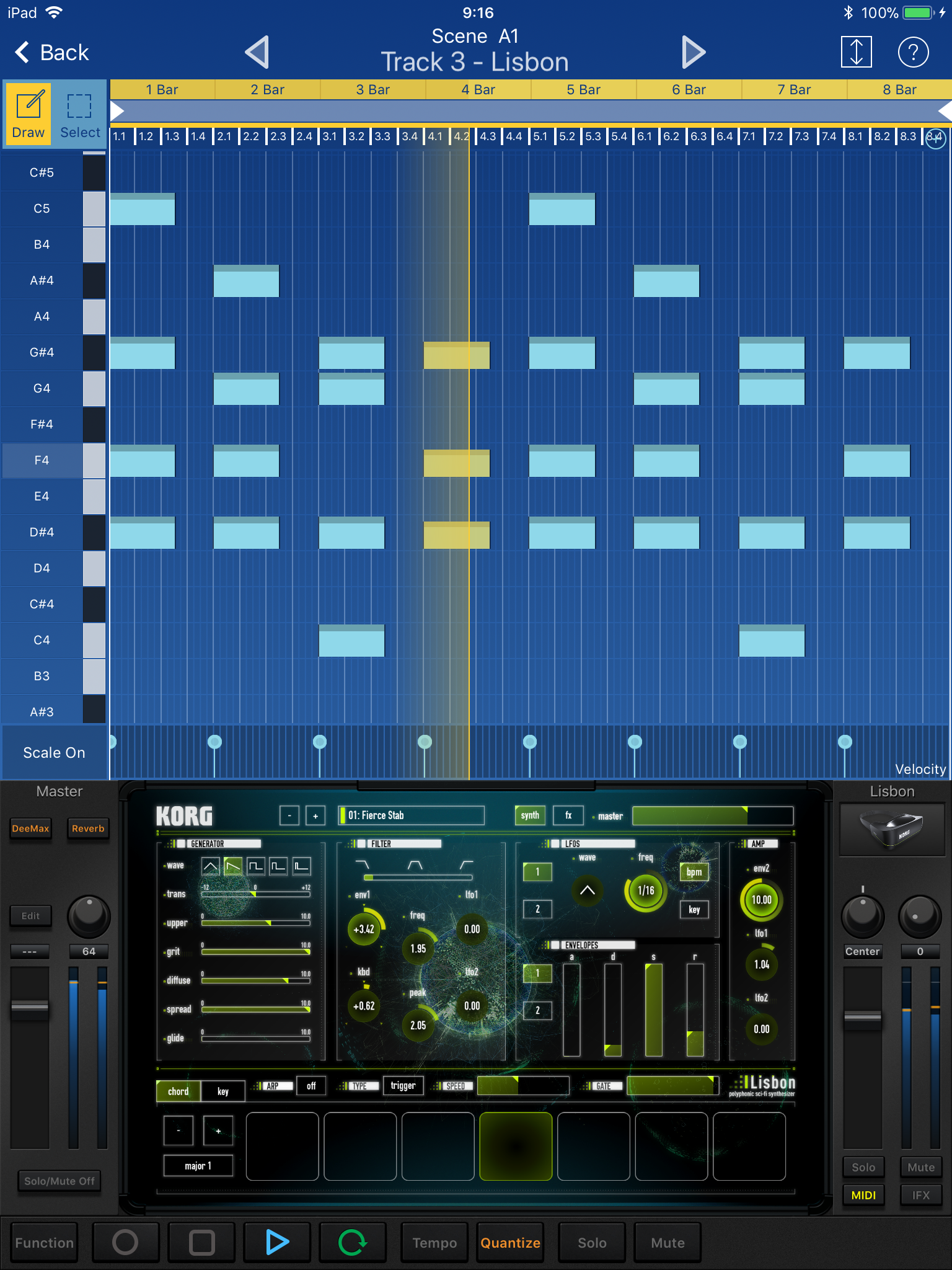952x1270 pixels.
Task: Open the TYPE trigger selector
Action: pos(403,1086)
